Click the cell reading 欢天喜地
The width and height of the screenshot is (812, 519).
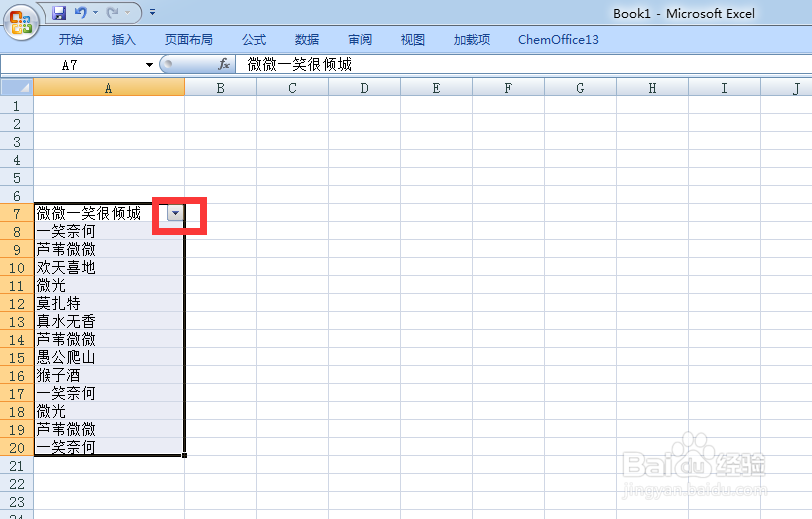[x=109, y=267]
